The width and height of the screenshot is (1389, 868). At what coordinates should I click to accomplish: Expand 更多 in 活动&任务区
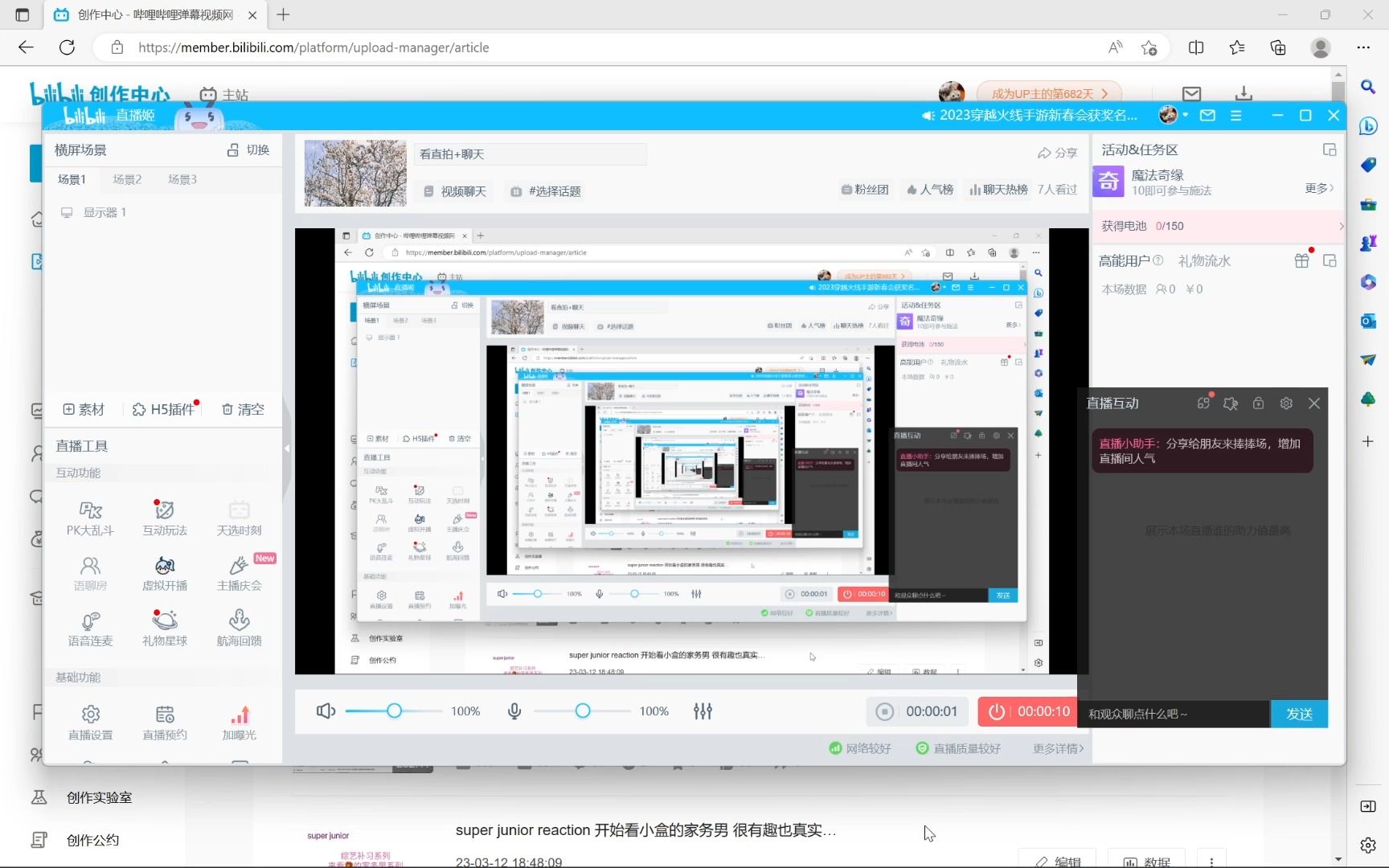tap(1319, 188)
